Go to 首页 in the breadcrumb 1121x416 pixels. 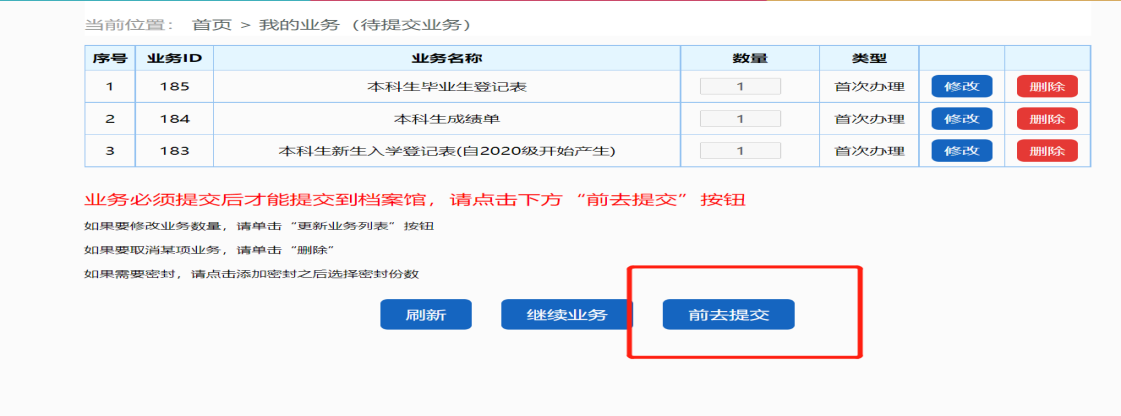[210, 24]
